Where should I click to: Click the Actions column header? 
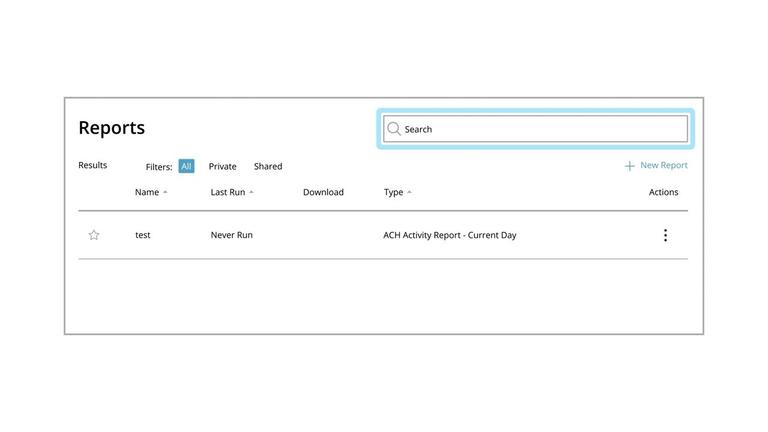click(663, 192)
